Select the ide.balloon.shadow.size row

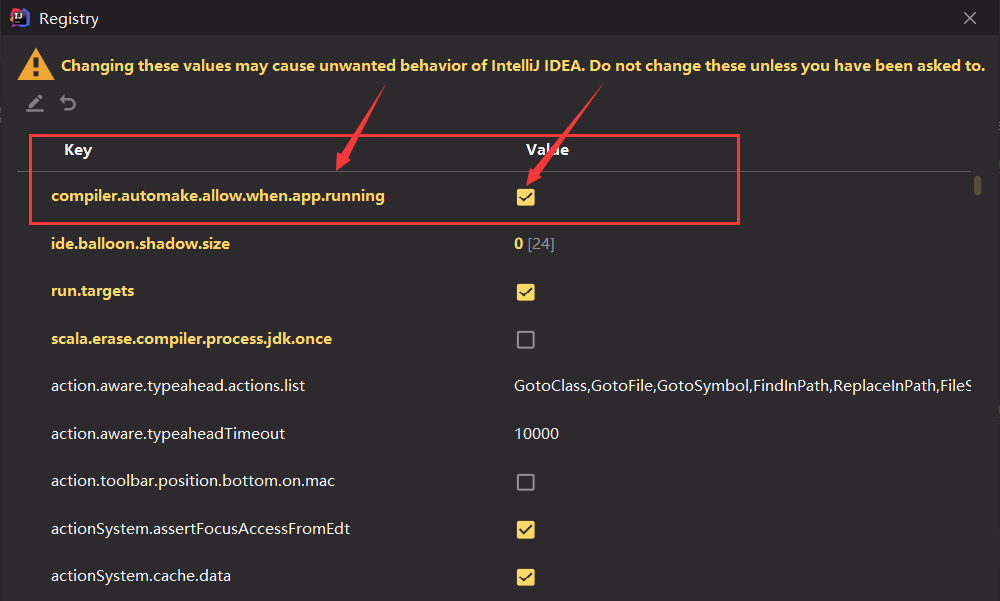(140, 244)
